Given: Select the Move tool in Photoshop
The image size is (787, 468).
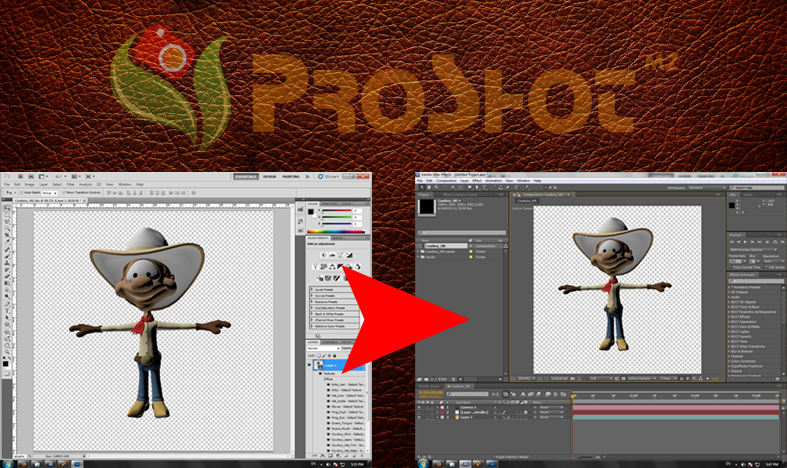Looking at the screenshot, I should coord(7,208).
